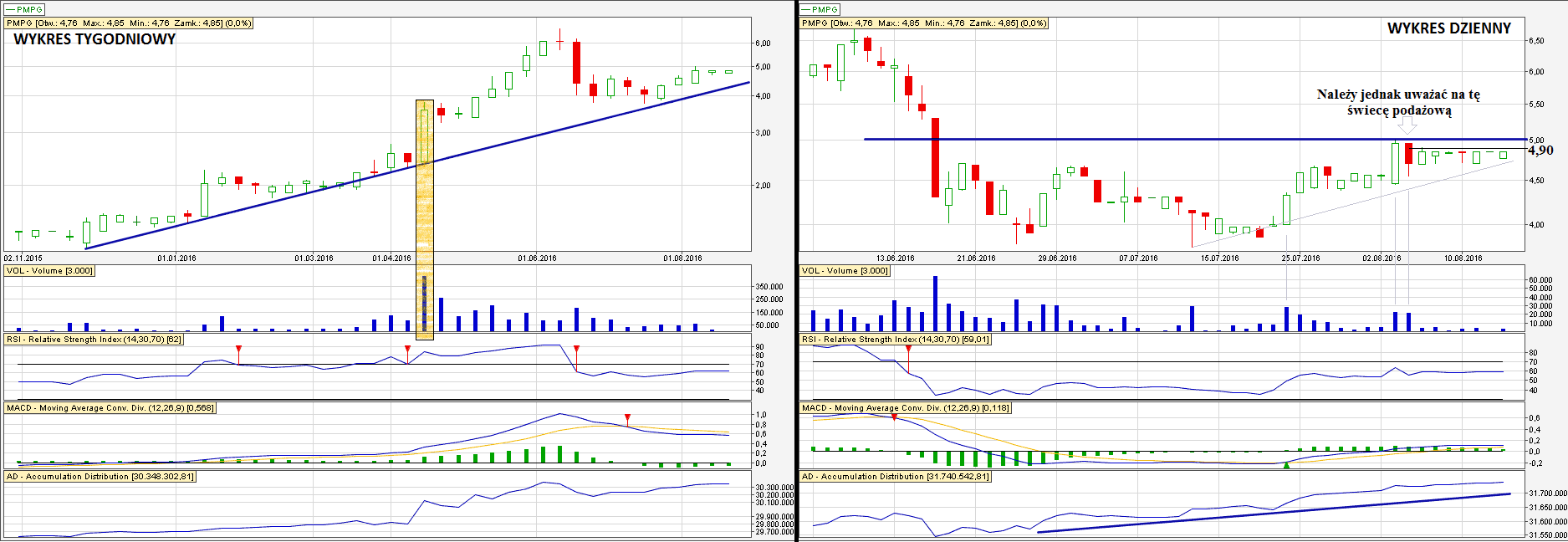
Task: Click daily AD Accumulation Distribution label
Action: pyautogui.click(x=896, y=477)
